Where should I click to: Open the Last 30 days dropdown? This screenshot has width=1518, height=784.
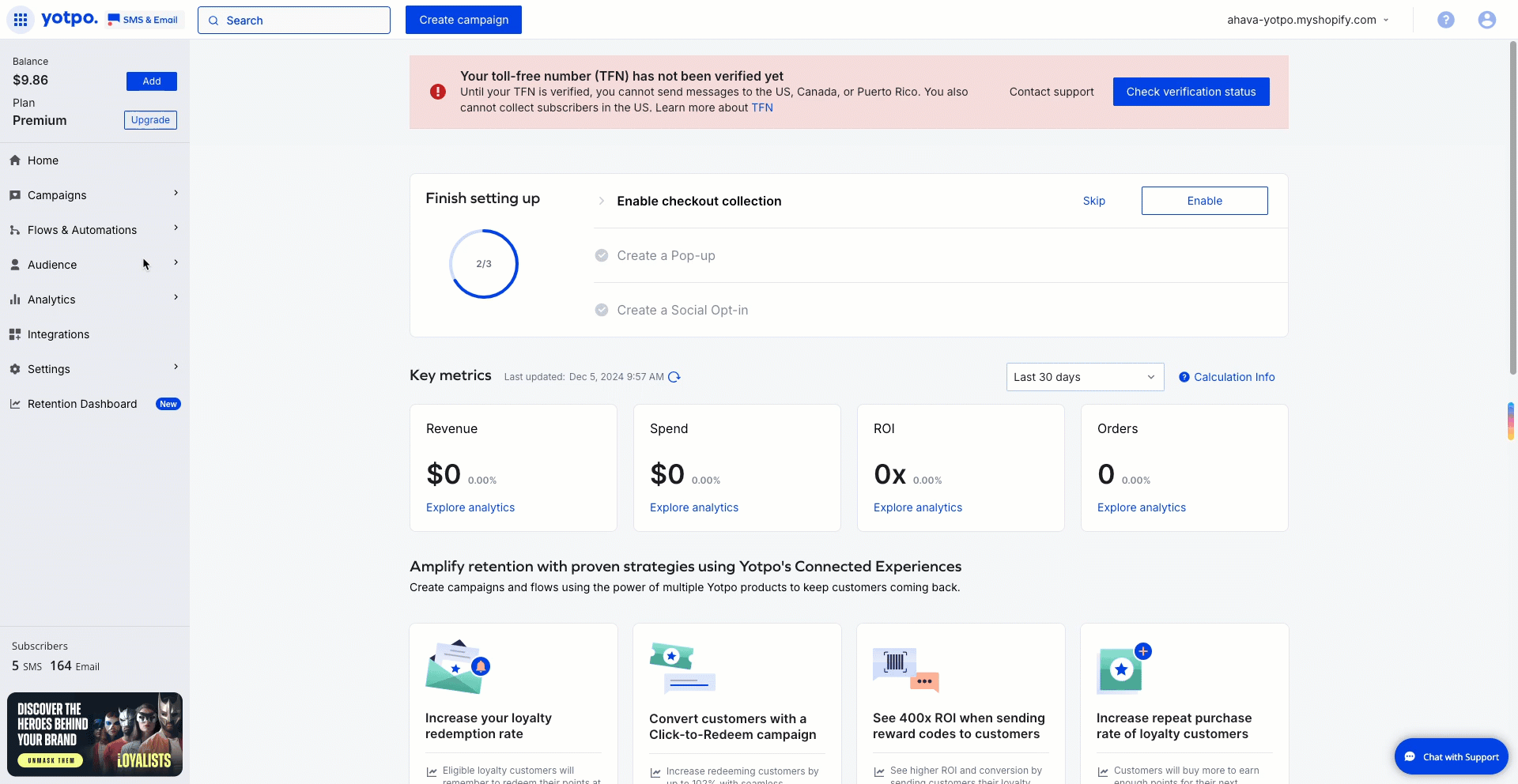click(x=1085, y=377)
